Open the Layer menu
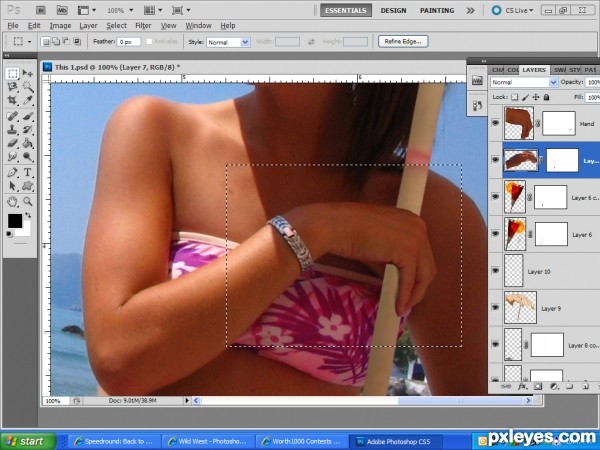600x450 pixels. pos(88,26)
